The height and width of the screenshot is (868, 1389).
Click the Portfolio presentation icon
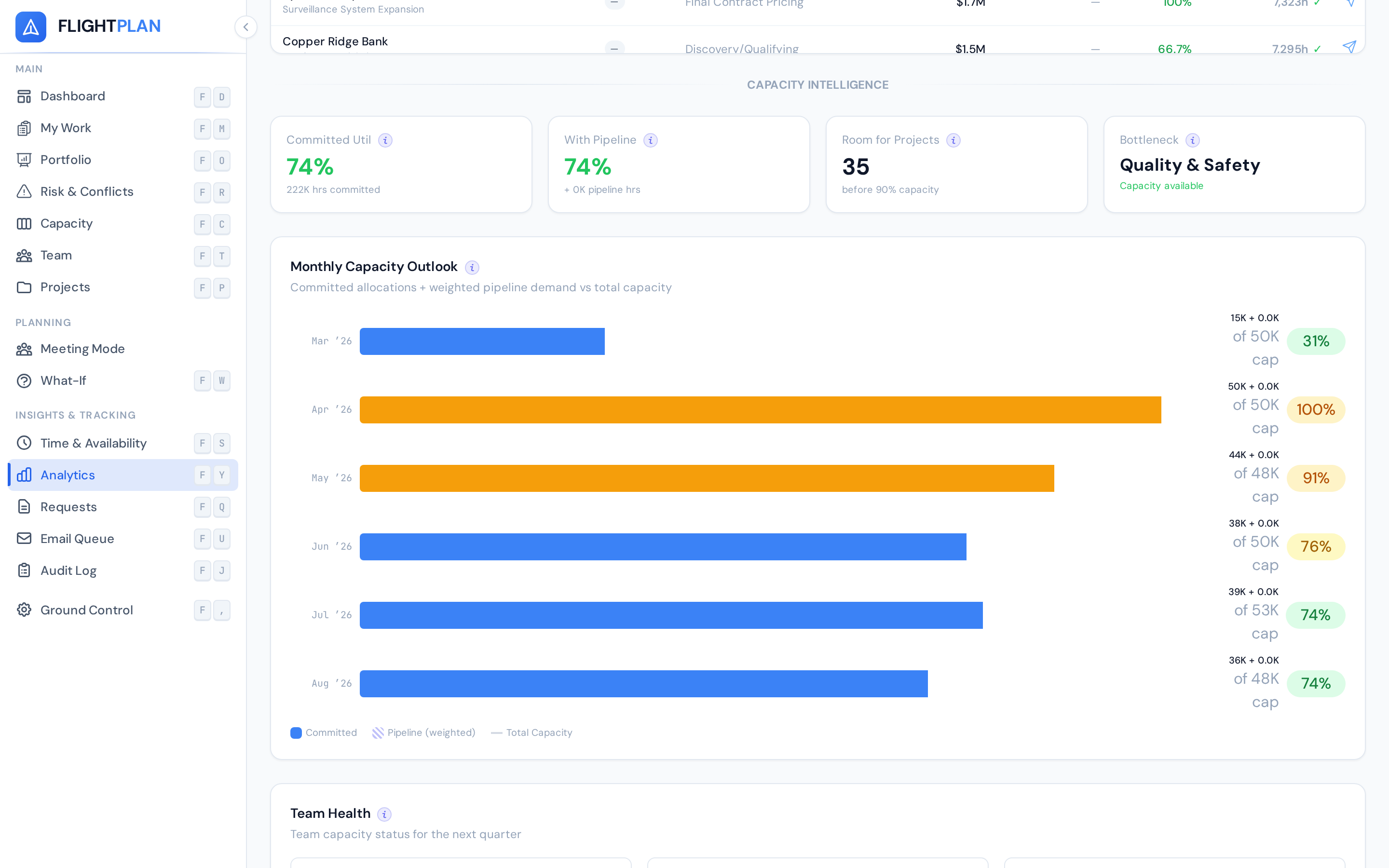pos(24,160)
